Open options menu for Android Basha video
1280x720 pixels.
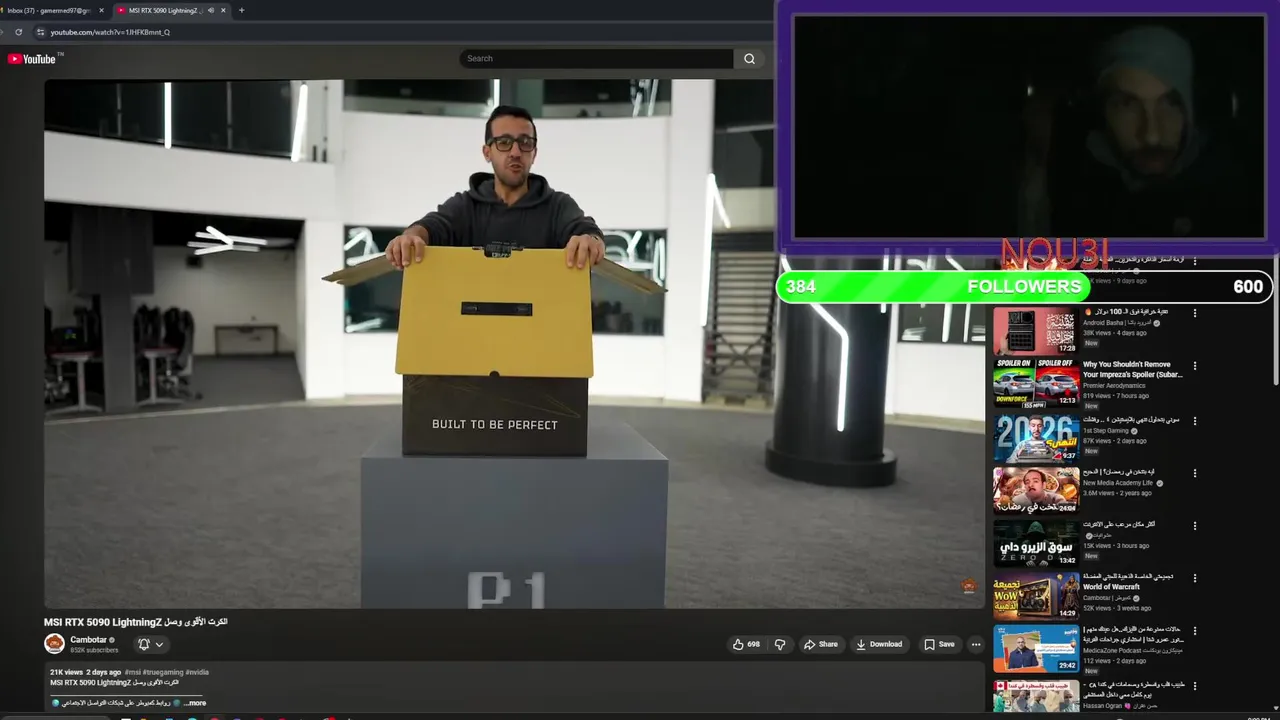point(1195,313)
